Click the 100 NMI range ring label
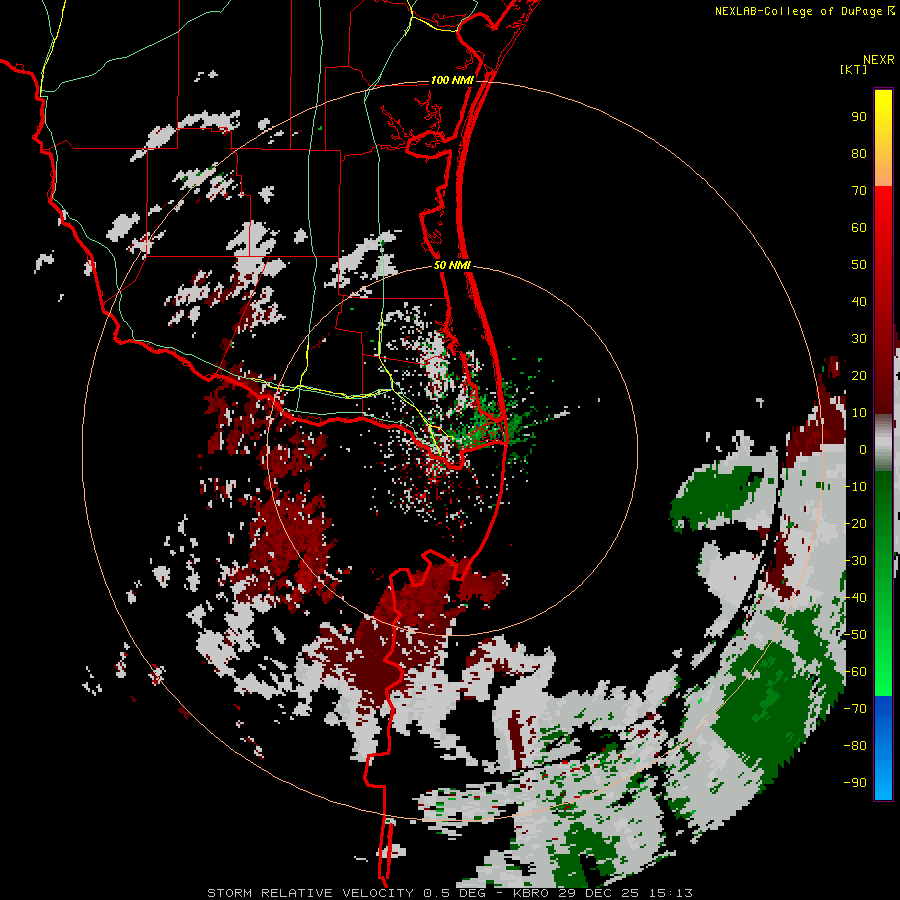The height and width of the screenshot is (900, 900). click(x=452, y=80)
